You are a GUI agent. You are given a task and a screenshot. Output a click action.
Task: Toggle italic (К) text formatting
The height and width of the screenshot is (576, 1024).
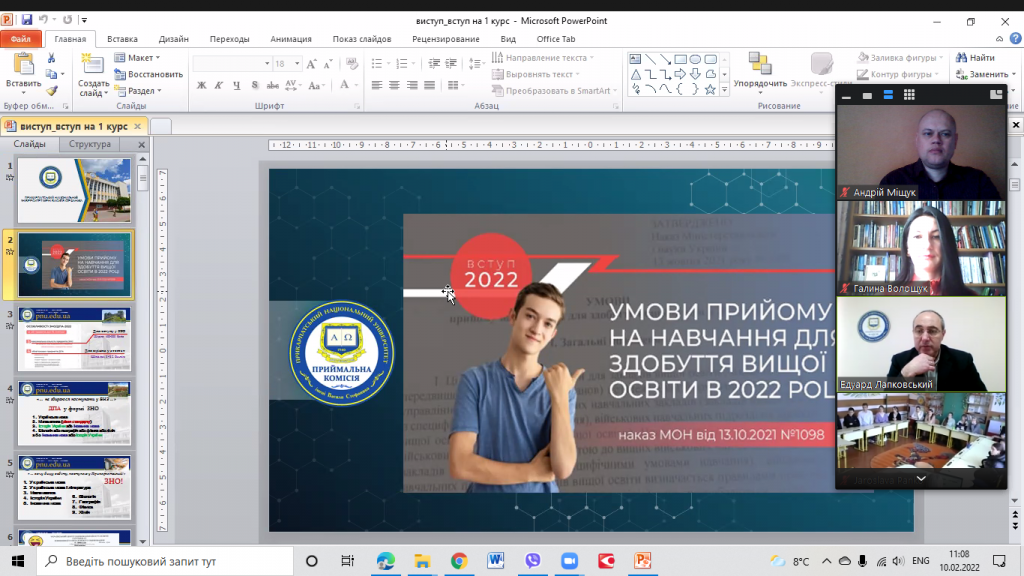pos(216,86)
